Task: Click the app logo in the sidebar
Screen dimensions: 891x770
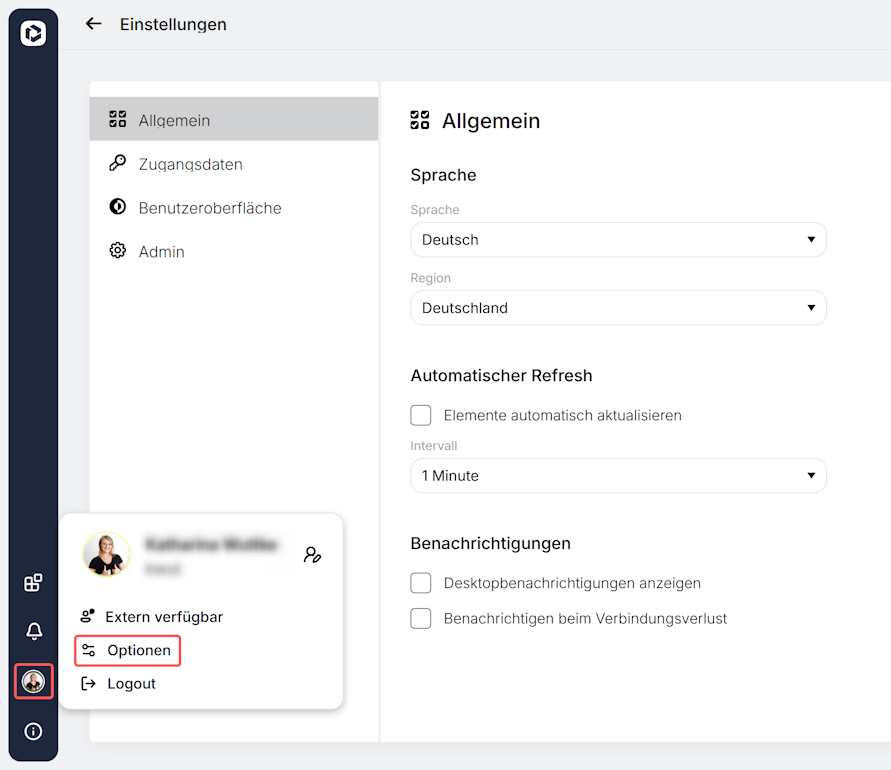Action: coord(33,33)
